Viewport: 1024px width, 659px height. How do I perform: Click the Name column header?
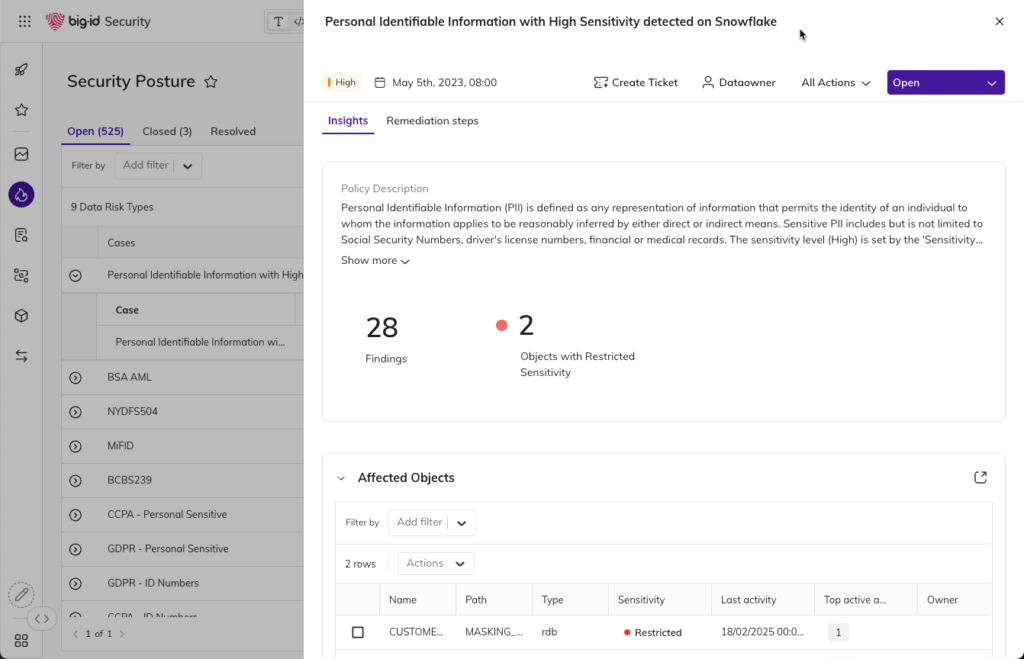pyautogui.click(x=417, y=600)
